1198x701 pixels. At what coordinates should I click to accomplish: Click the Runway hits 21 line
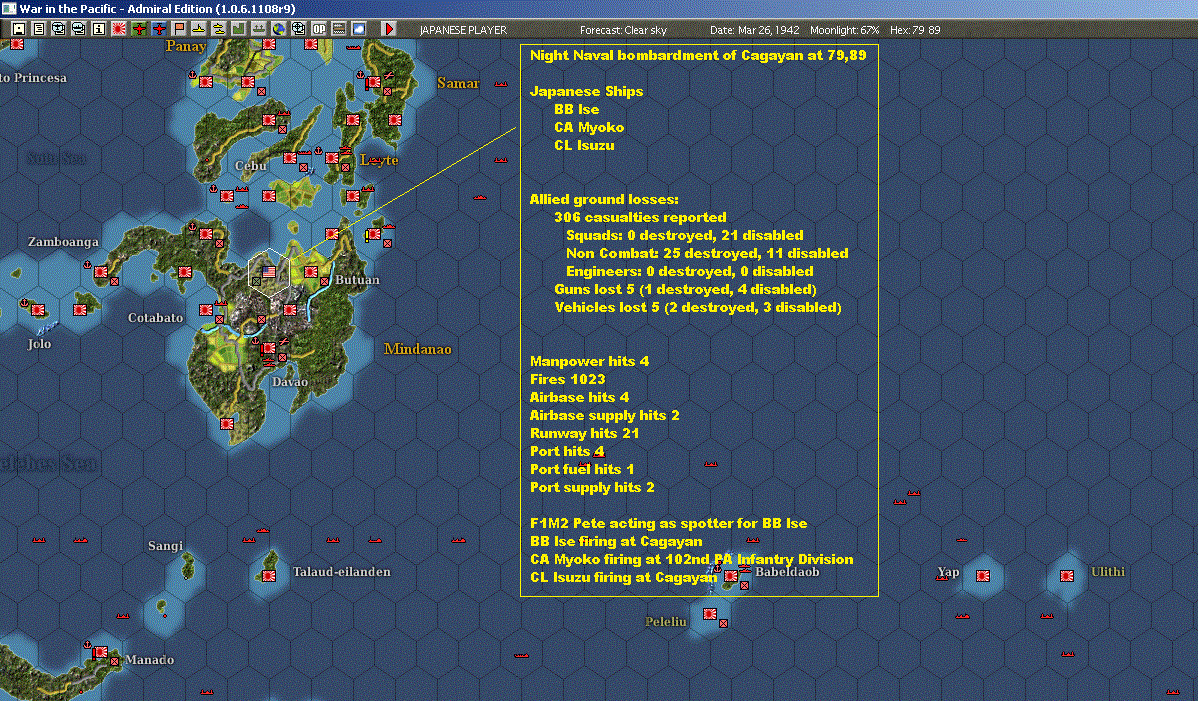point(584,433)
